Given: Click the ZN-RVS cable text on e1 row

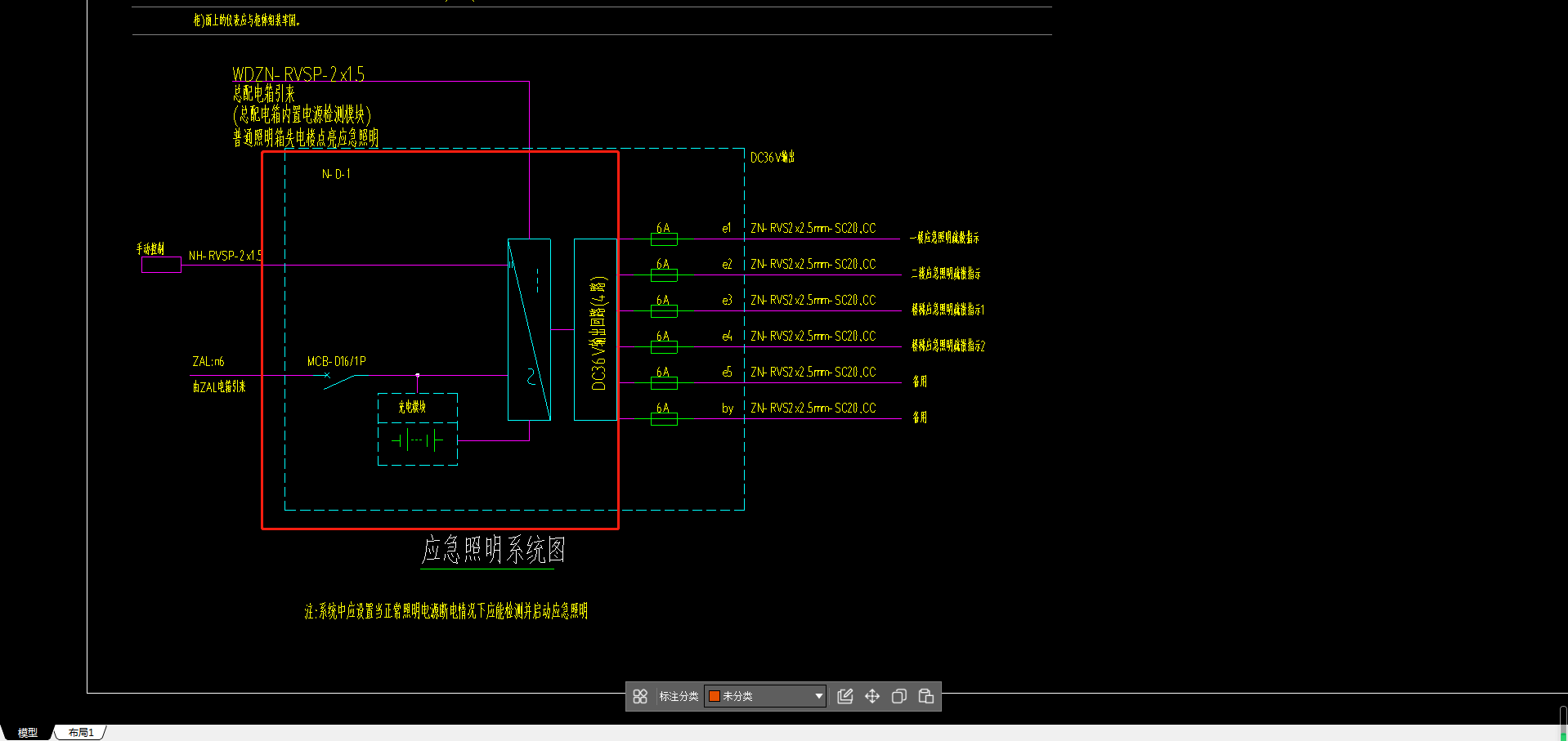Looking at the screenshot, I should (813, 228).
